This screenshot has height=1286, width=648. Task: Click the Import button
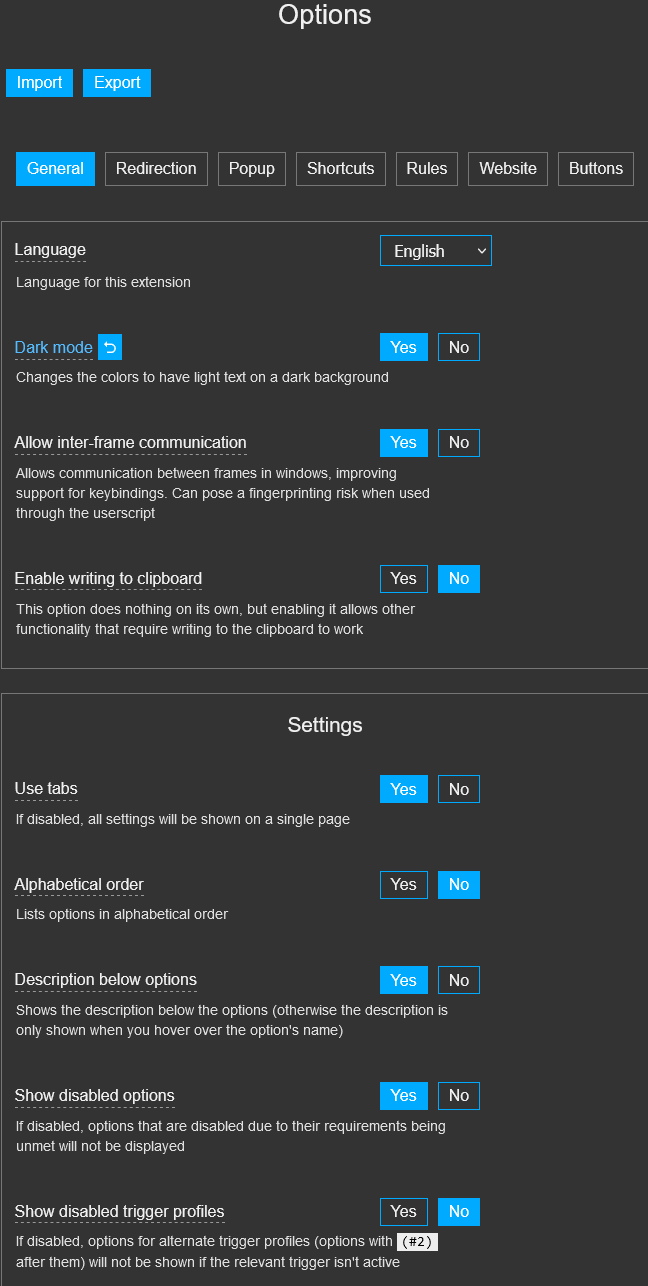[39, 83]
